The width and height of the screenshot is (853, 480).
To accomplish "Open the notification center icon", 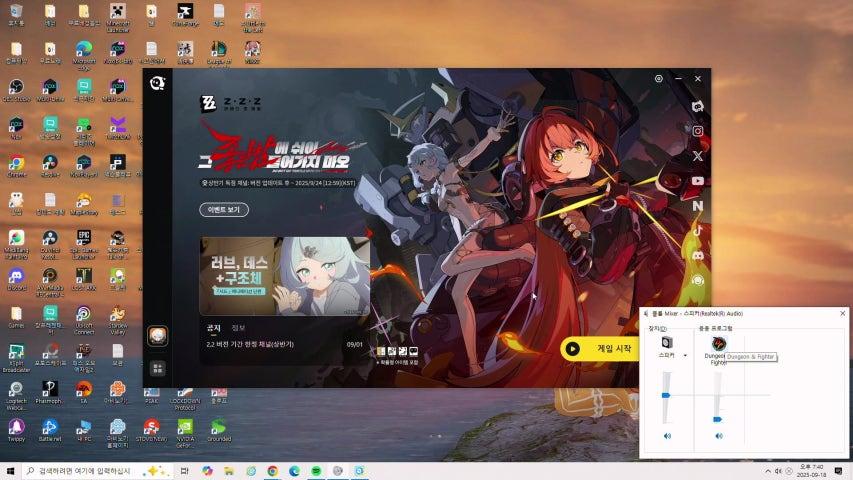I will pos(838,471).
